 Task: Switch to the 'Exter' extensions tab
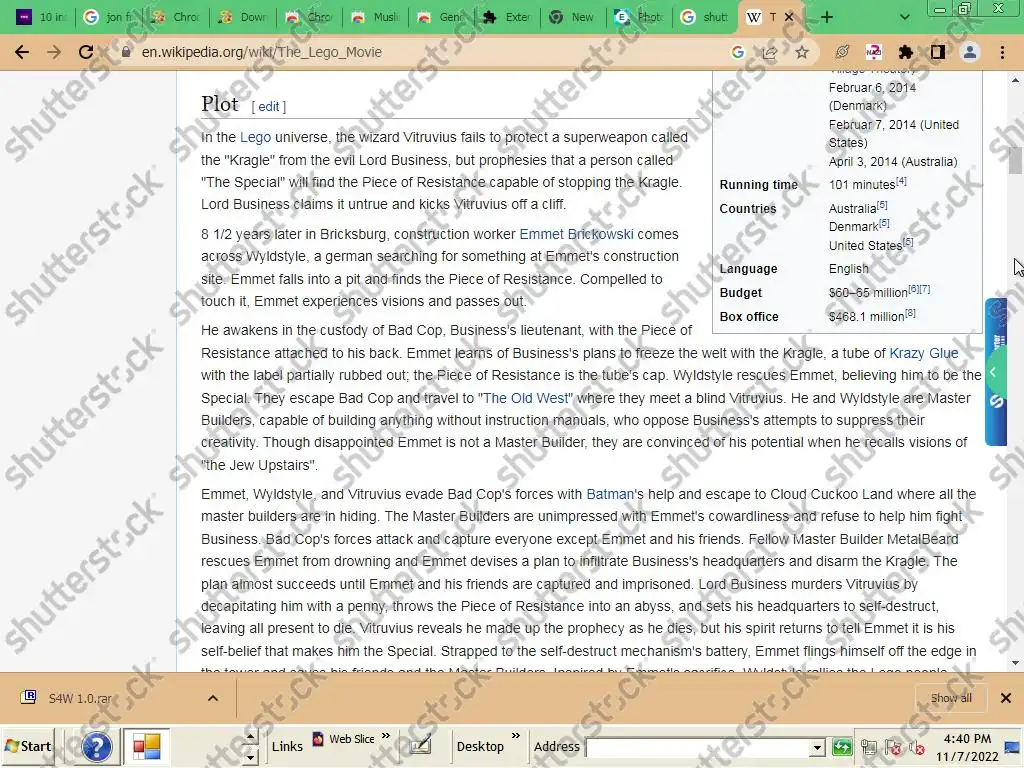[507, 17]
